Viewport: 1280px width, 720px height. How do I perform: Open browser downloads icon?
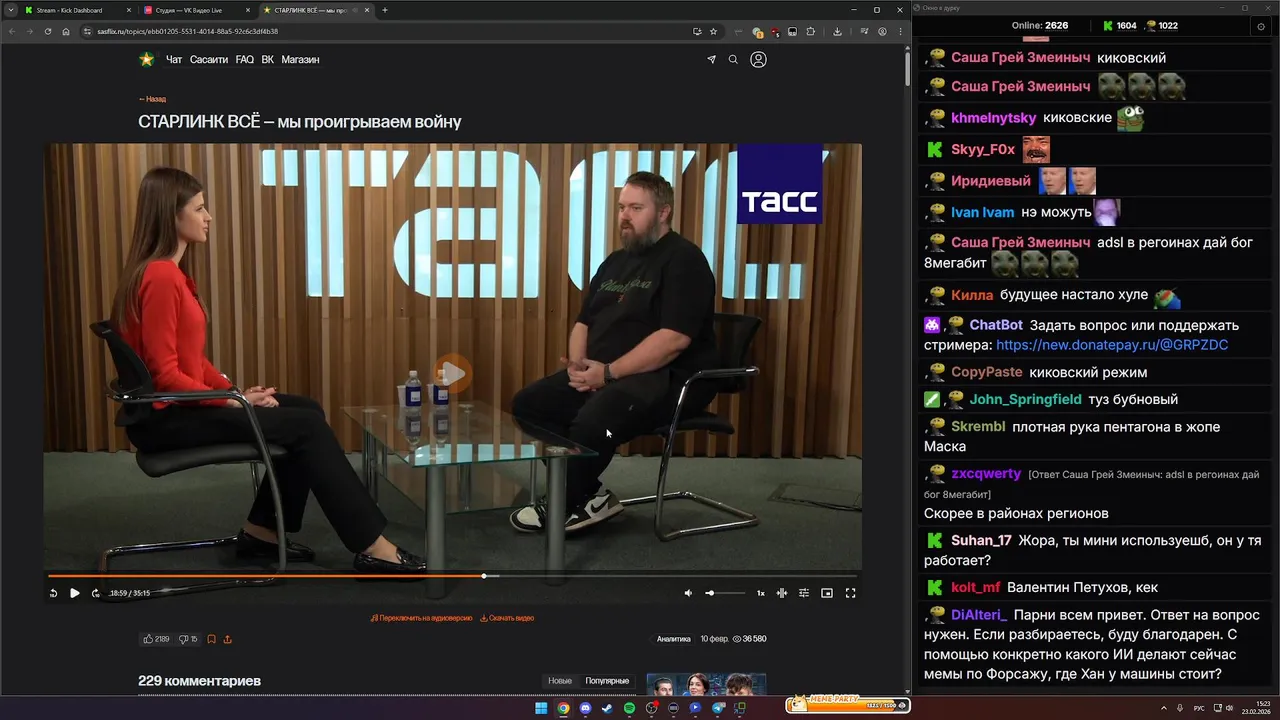837,31
